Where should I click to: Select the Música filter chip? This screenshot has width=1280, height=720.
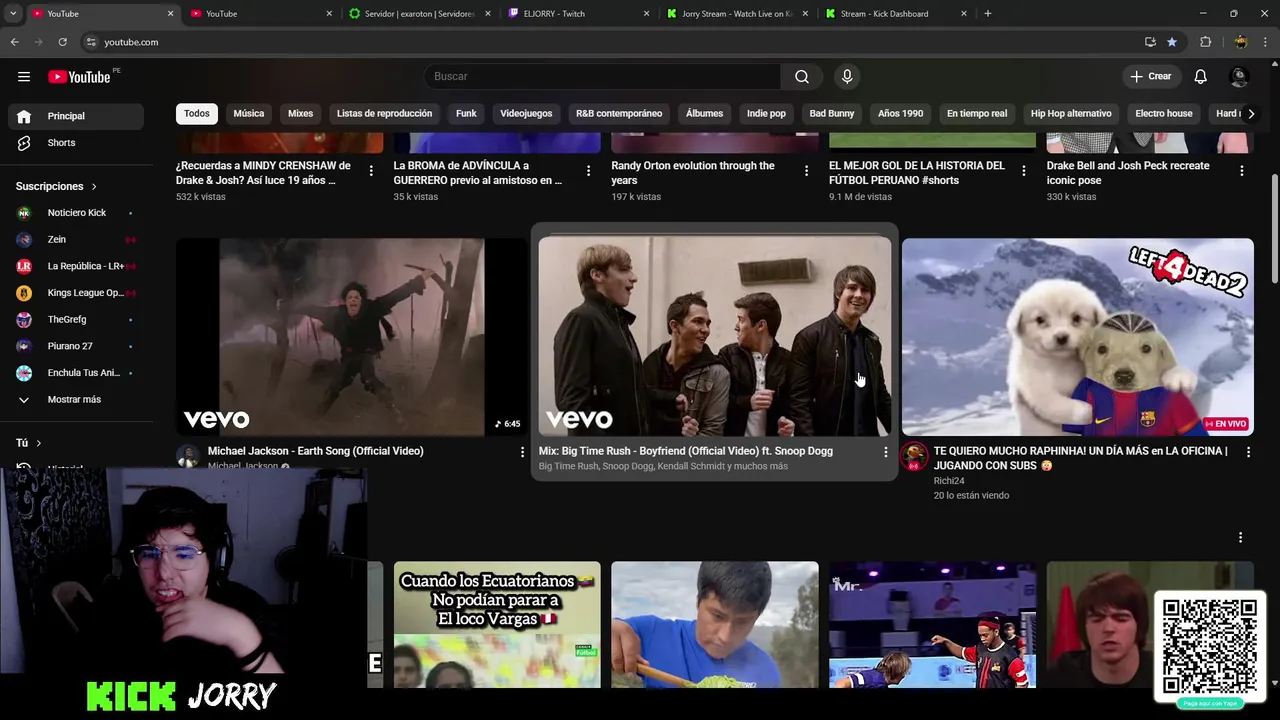pos(249,114)
